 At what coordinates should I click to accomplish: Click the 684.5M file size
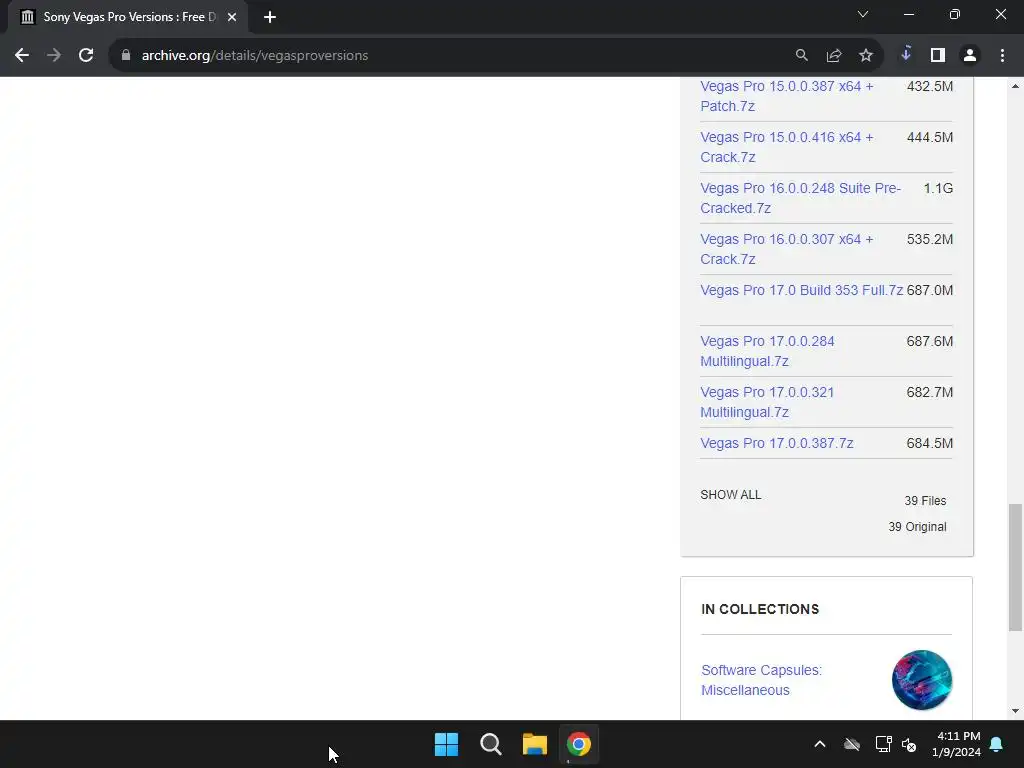[930, 443]
